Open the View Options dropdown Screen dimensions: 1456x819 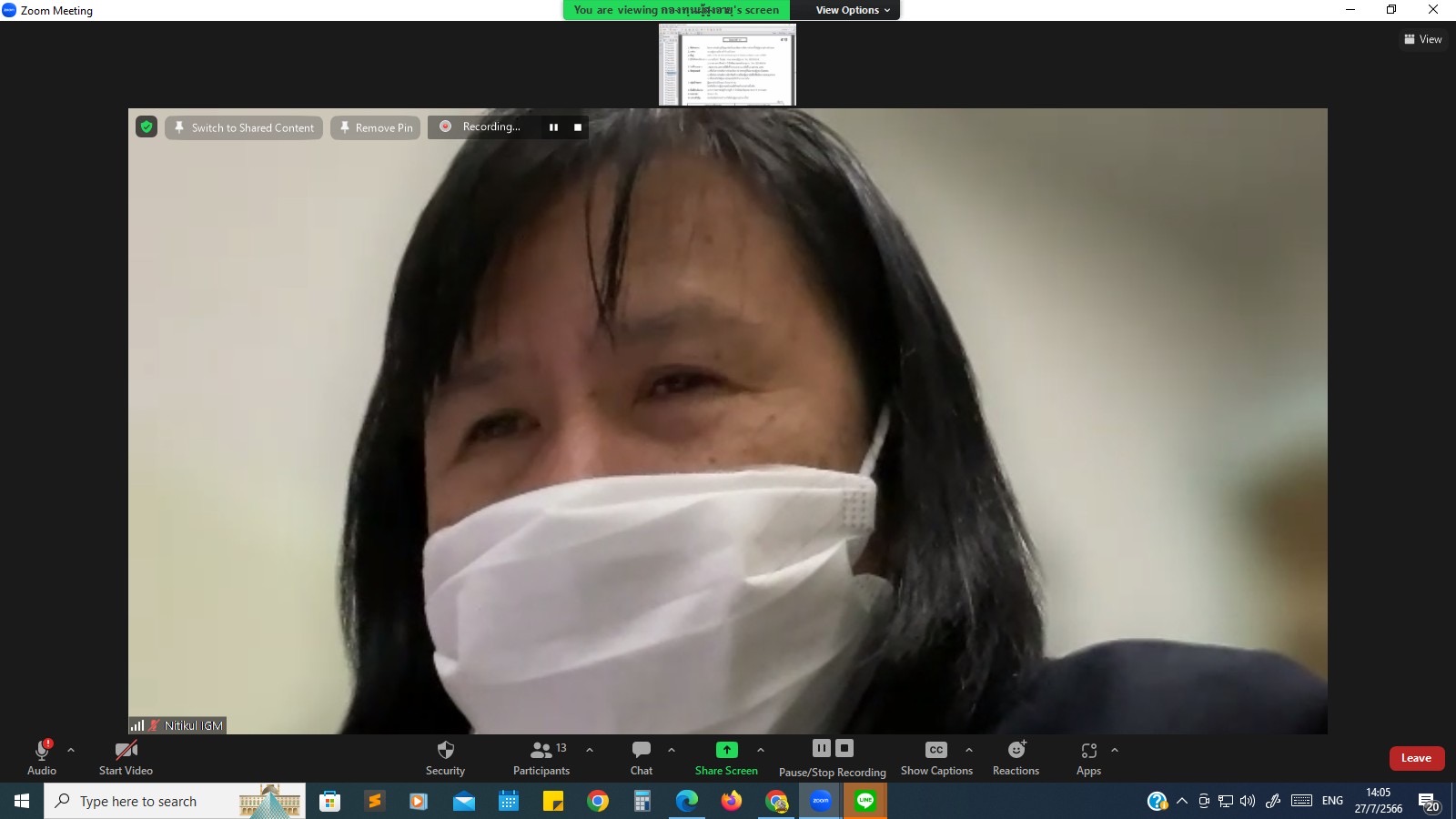click(x=853, y=10)
